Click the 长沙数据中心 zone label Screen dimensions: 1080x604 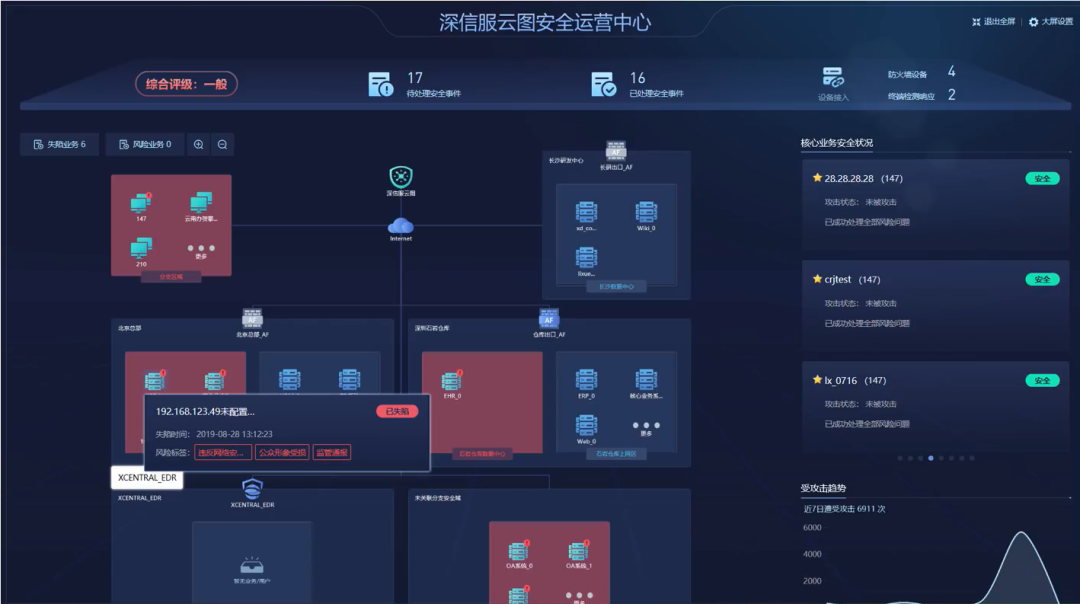click(x=616, y=287)
